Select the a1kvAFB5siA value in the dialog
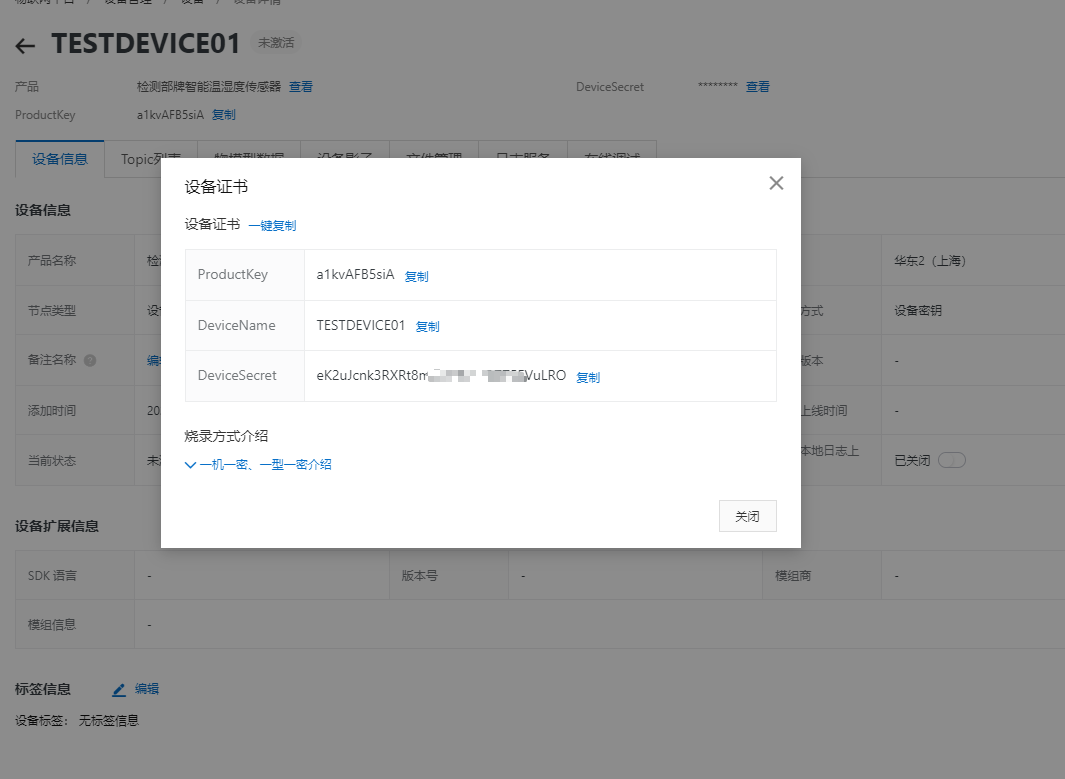Screen dimensions: 1065x779 pyautogui.click(x=355, y=274)
